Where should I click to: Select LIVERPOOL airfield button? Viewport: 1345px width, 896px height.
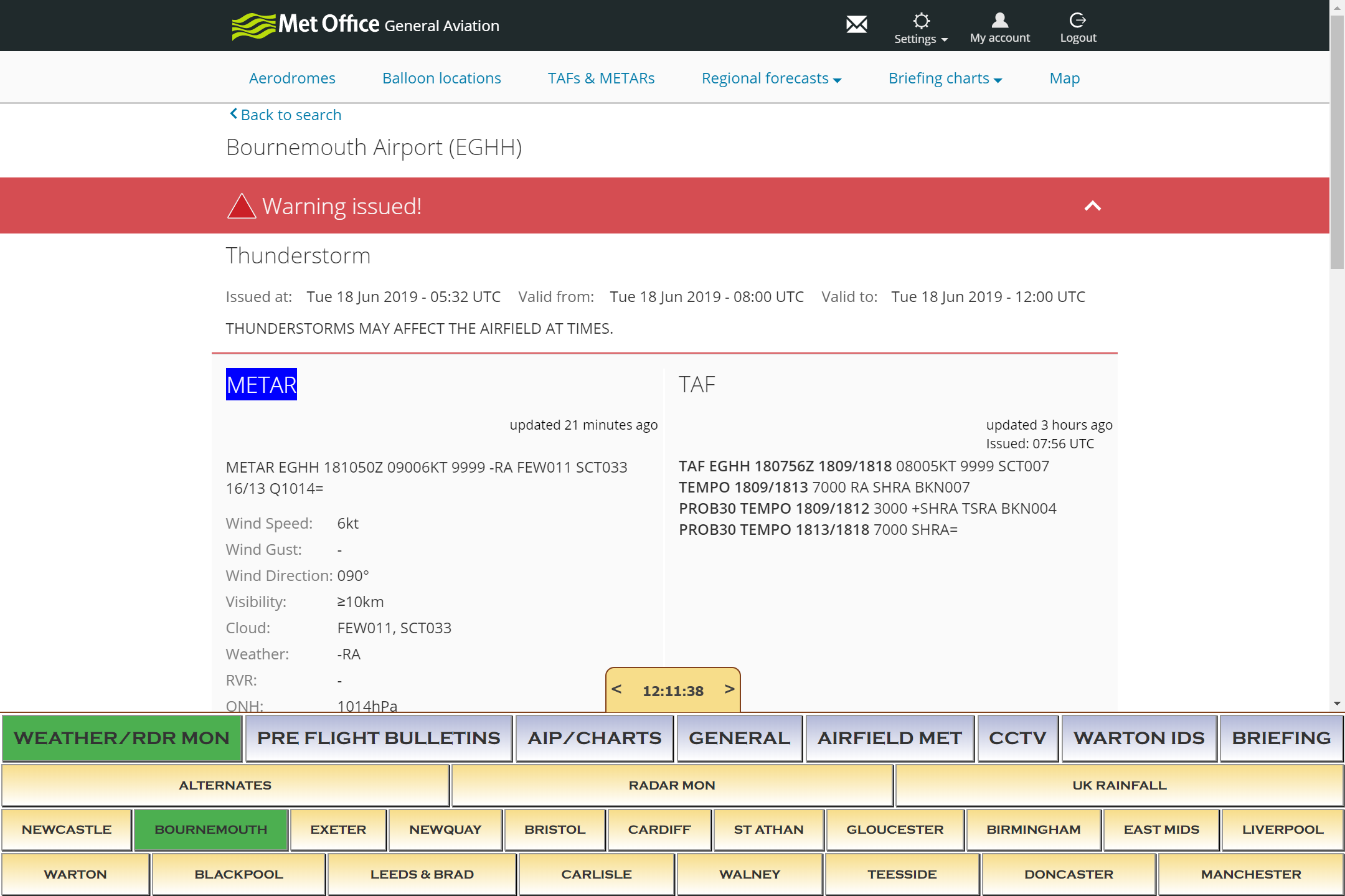tap(1283, 830)
